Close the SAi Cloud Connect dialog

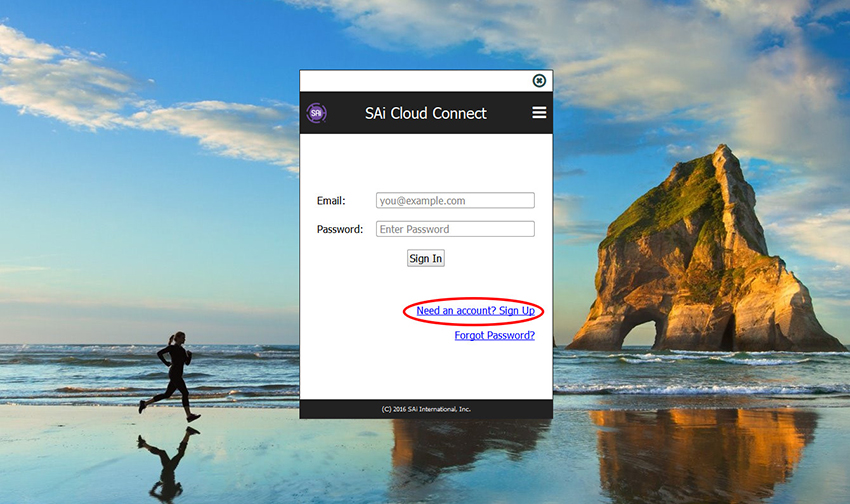pyautogui.click(x=539, y=81)
